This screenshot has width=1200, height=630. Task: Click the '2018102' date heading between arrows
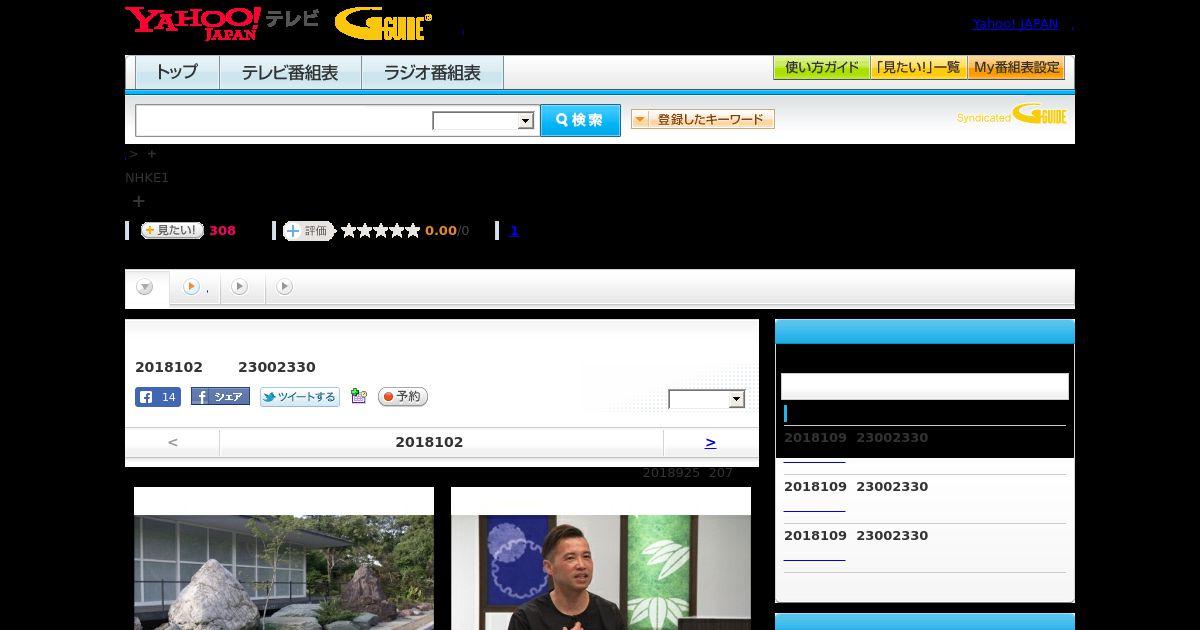coord(429,442)
